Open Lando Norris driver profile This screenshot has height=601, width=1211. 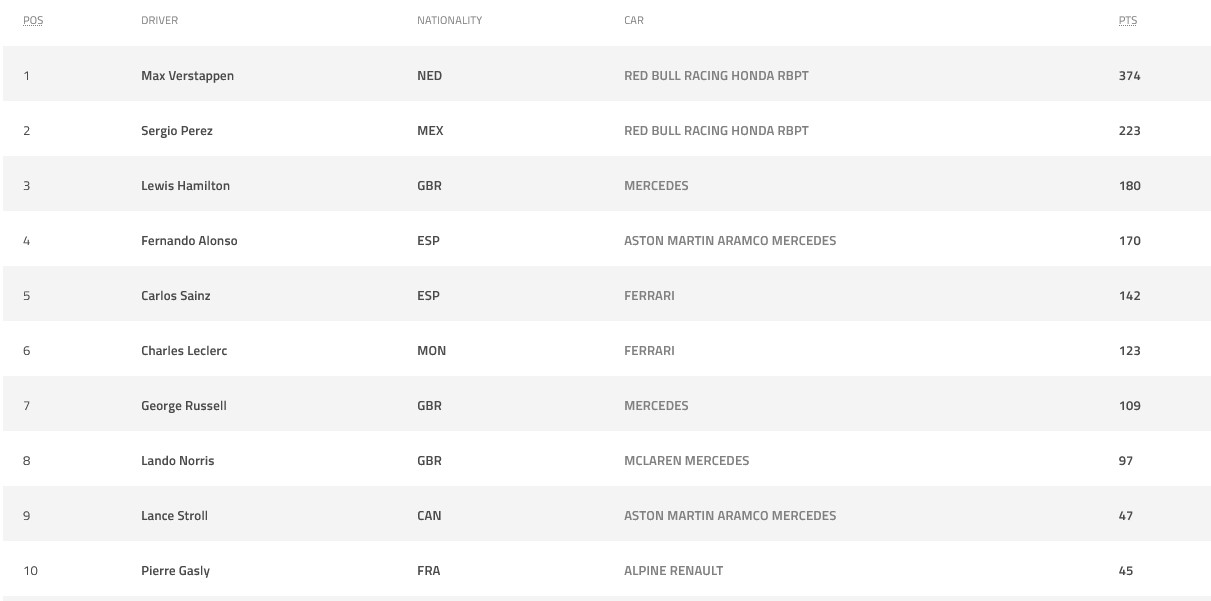178,461
